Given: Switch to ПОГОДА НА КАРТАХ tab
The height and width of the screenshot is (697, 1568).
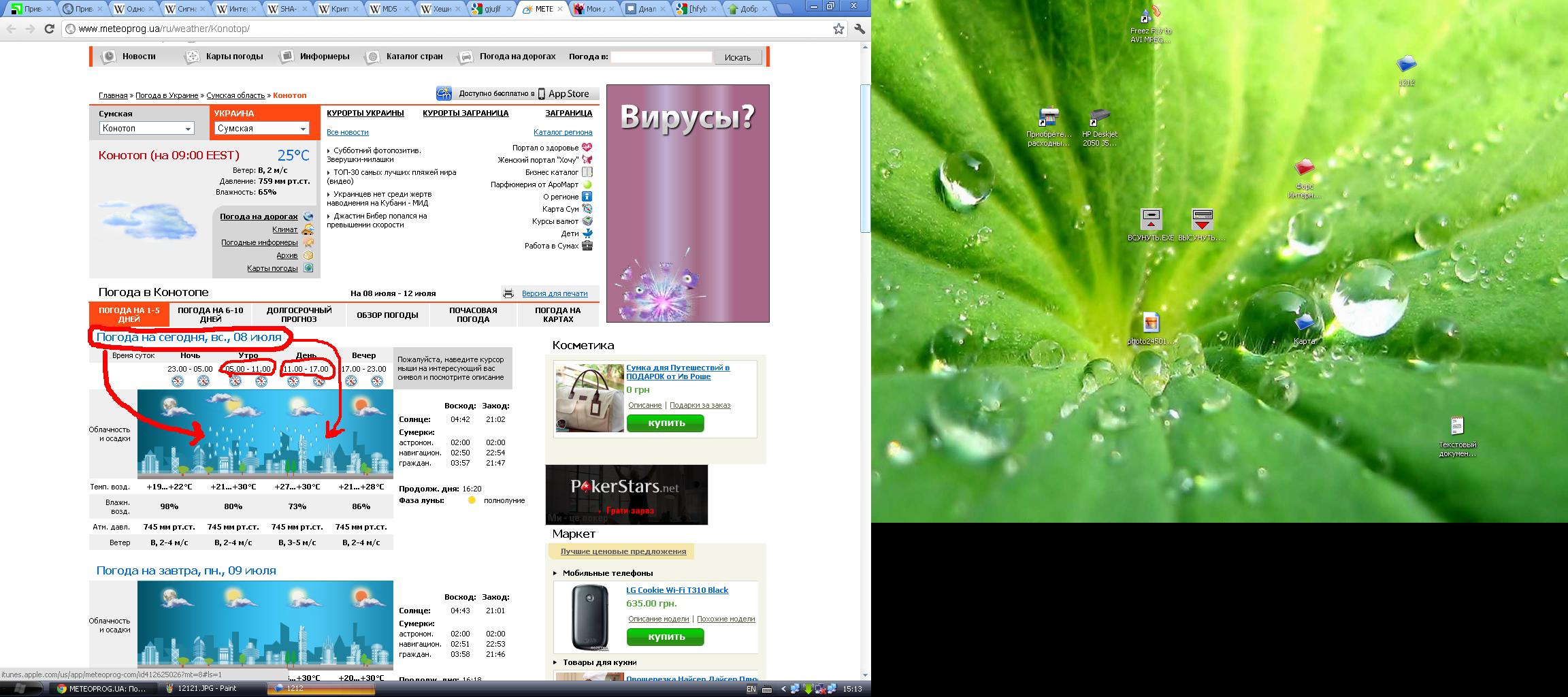Looking at the screenshot, I should pyautogui.click(x=558, y=314).
